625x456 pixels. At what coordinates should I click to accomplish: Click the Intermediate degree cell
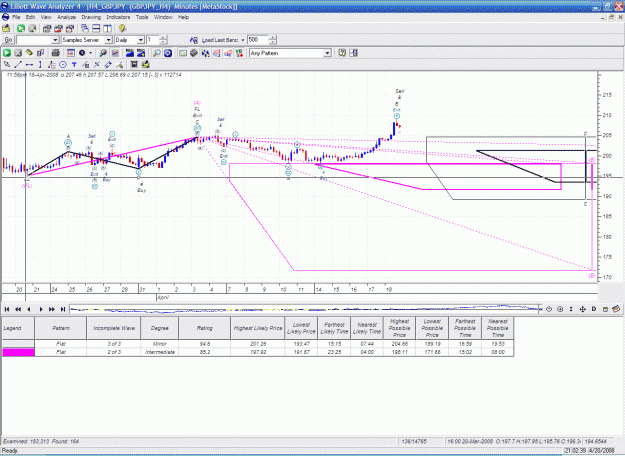[159, 352]
